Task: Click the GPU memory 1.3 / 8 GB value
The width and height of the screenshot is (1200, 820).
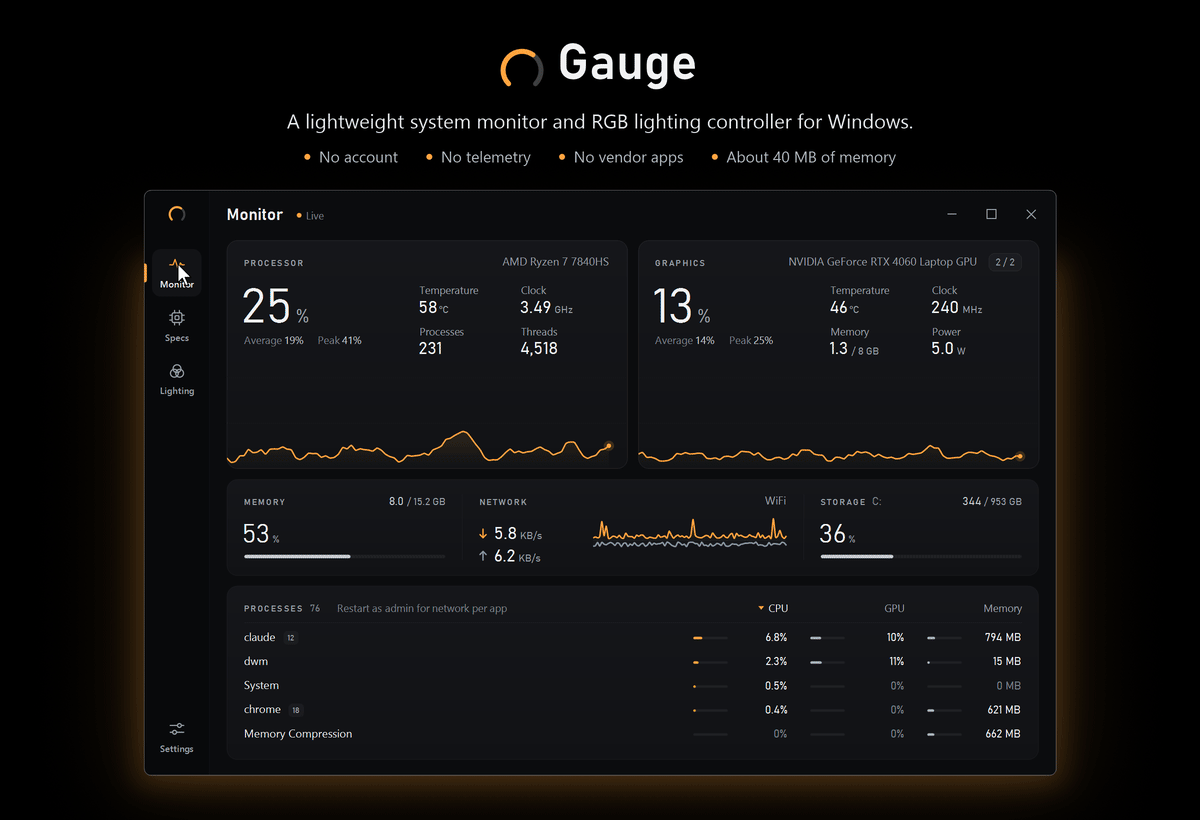Action: pyautogui.click(x=855, y=349)
